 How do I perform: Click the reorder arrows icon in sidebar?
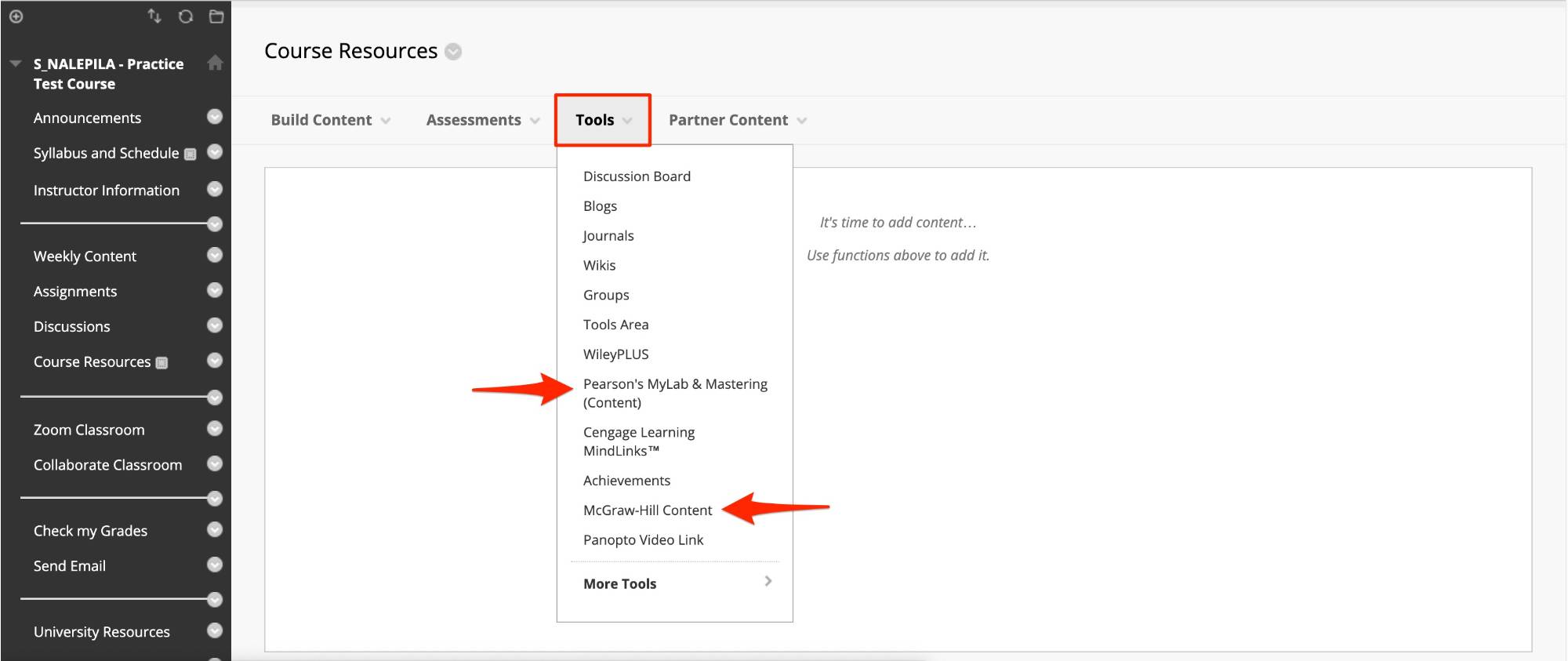[x=154, y=16]
